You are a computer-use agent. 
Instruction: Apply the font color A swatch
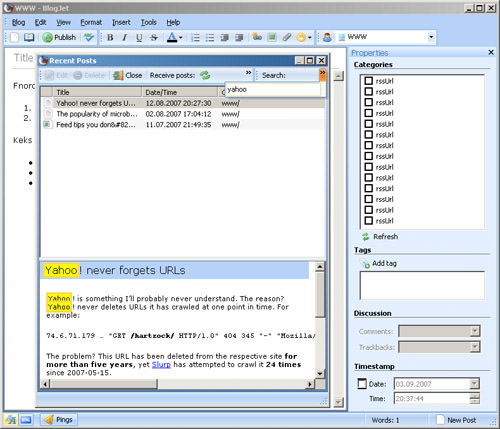[172, 37]
